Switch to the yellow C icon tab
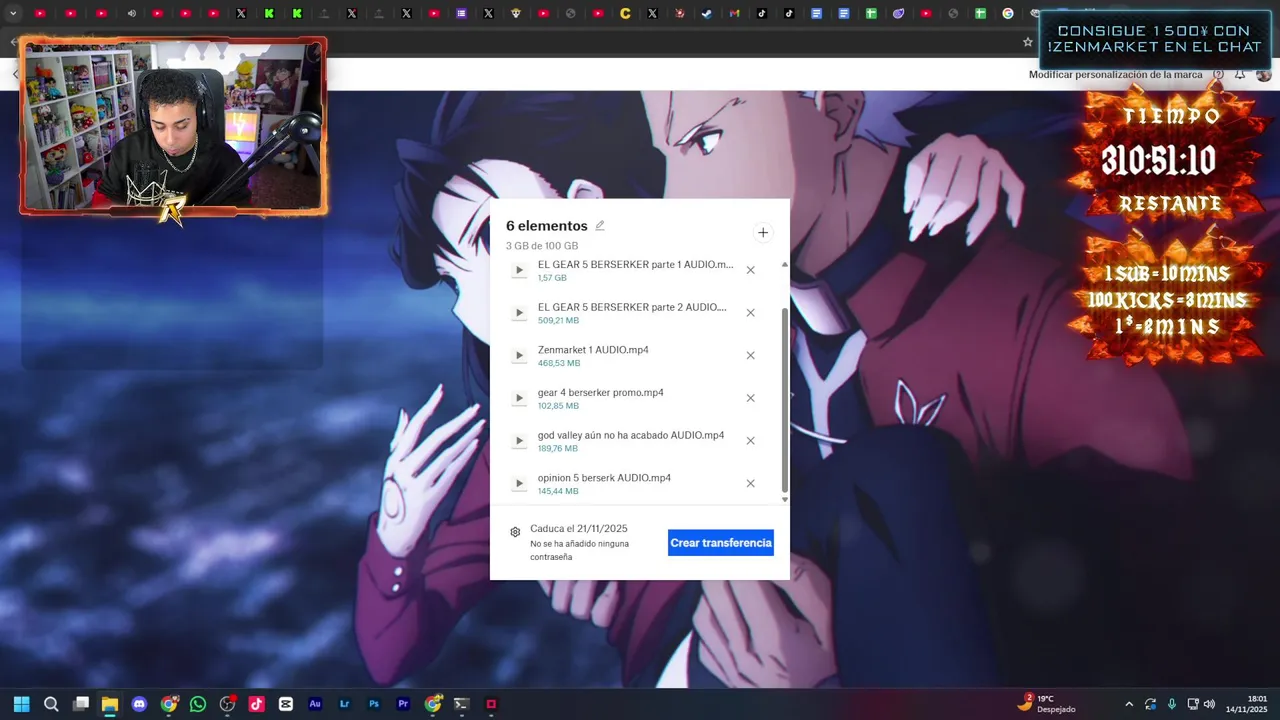The image size is (1280, 720). tap(625, 13)
